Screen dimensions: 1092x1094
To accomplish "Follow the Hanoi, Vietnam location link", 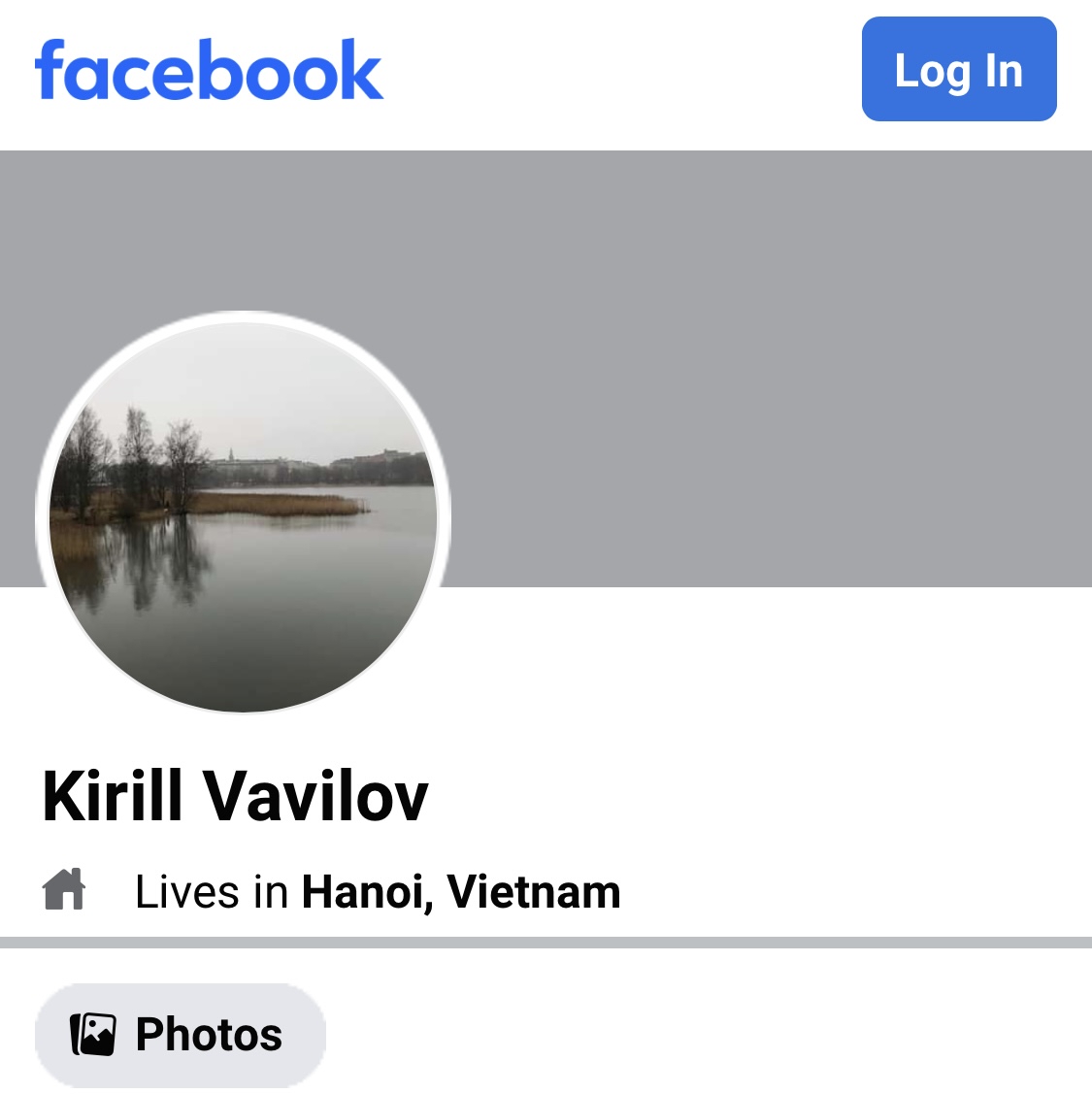I will tap(460, 892).
